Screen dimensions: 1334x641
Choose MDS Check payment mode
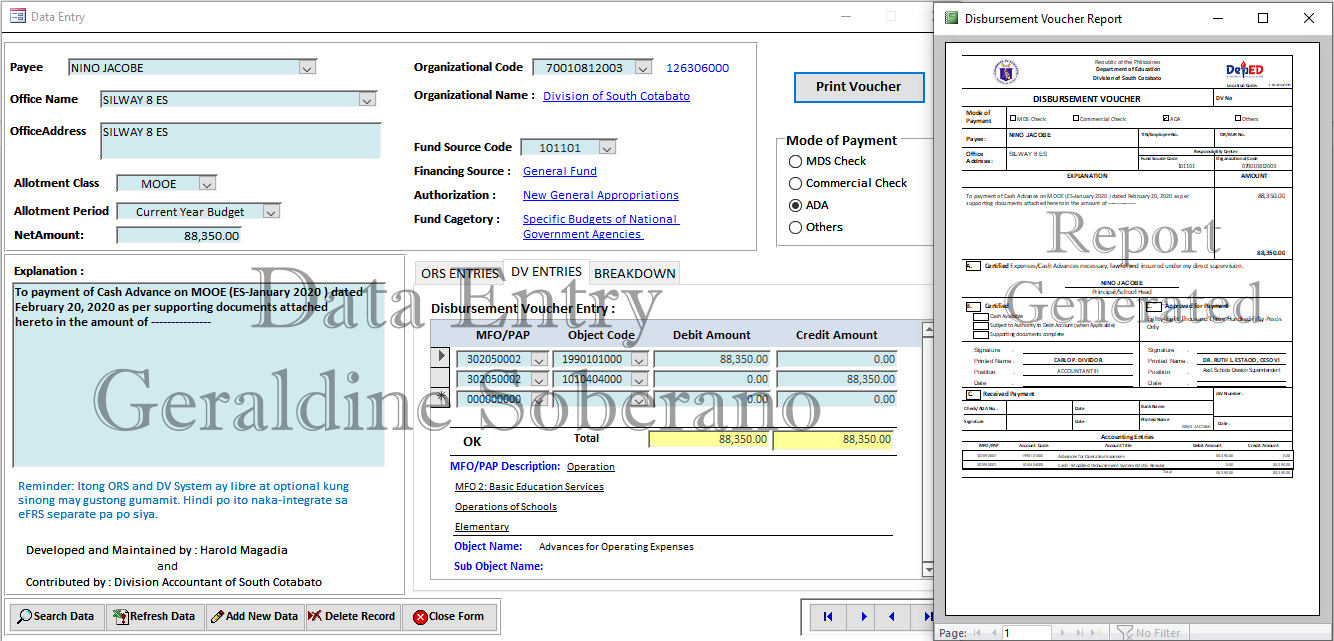tap(796, 161)
